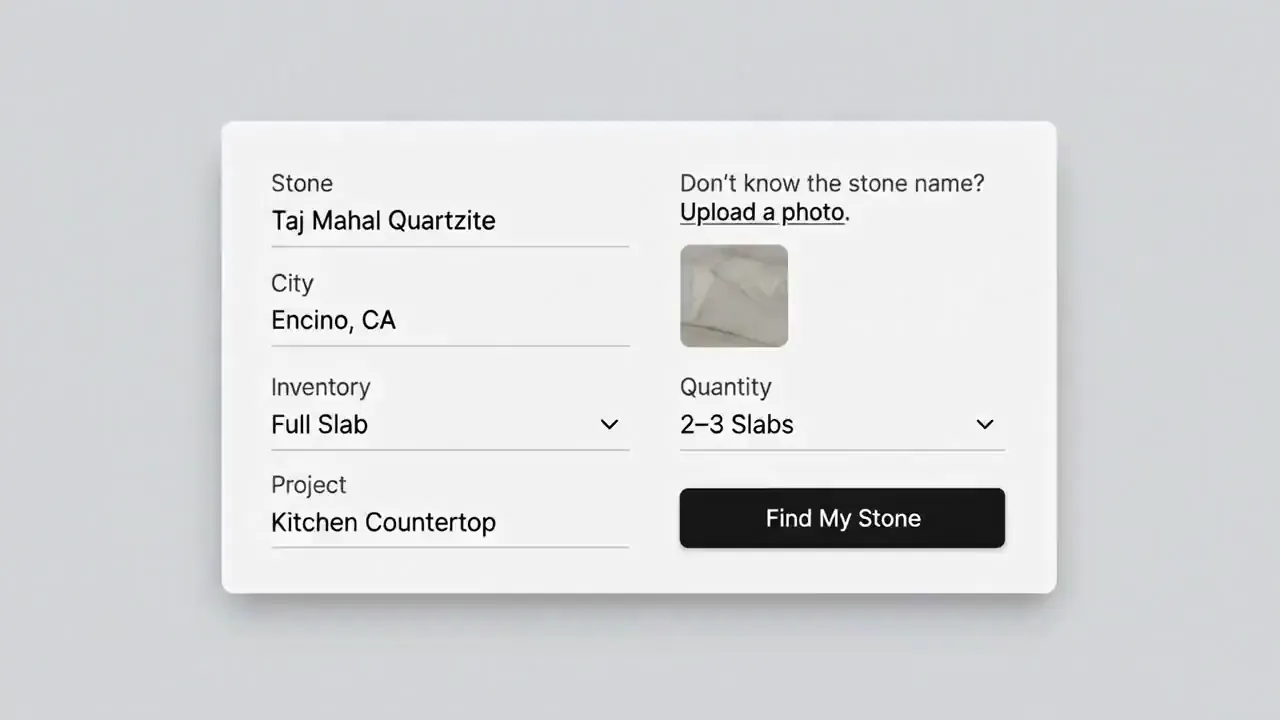Click the Find My Stone button
Screen dimensions: 1280x720
tap(842, 518)
